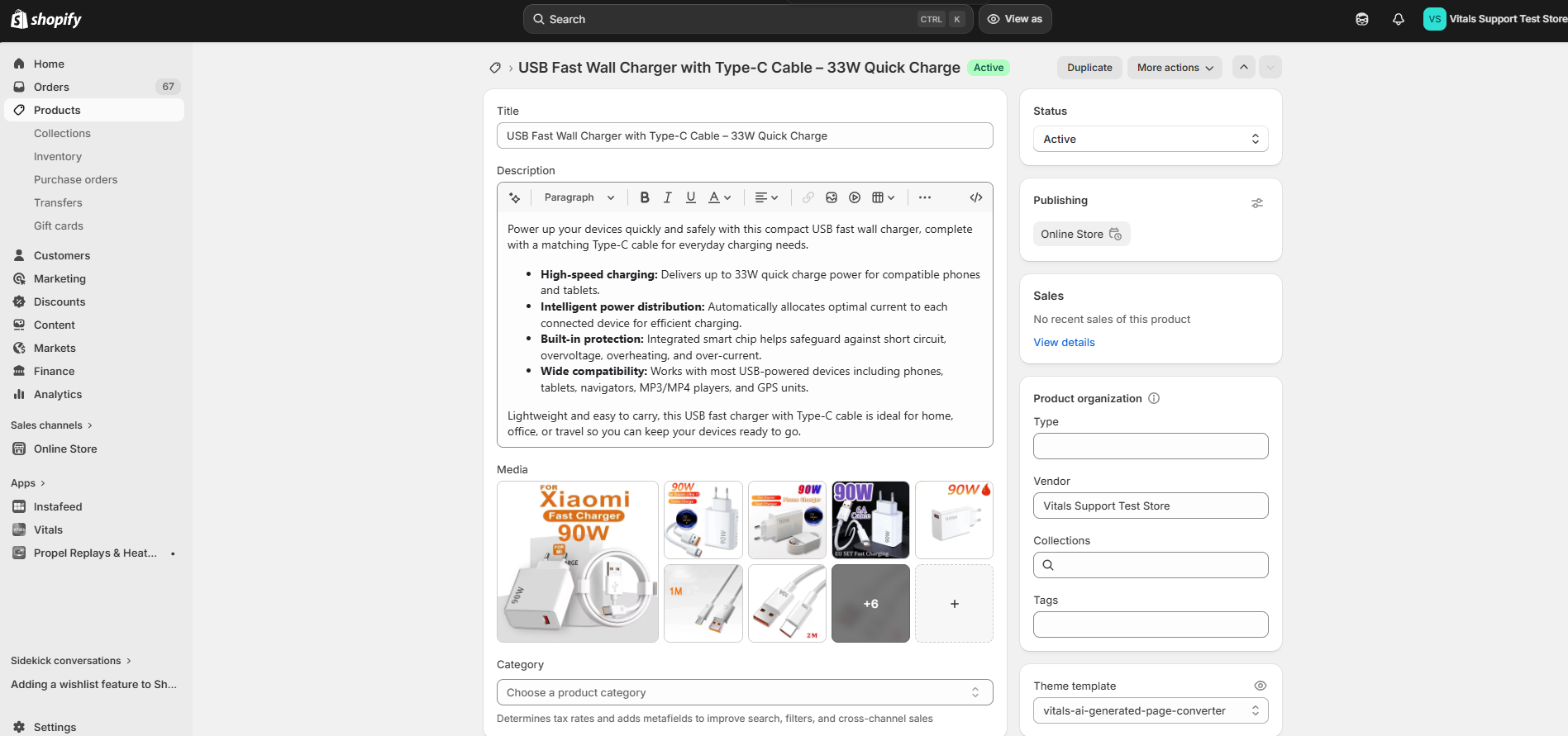Viewport: 1568px width, 736px height.
Task: Click the product tag breadcrumb icon
Action: coord(495,68)
